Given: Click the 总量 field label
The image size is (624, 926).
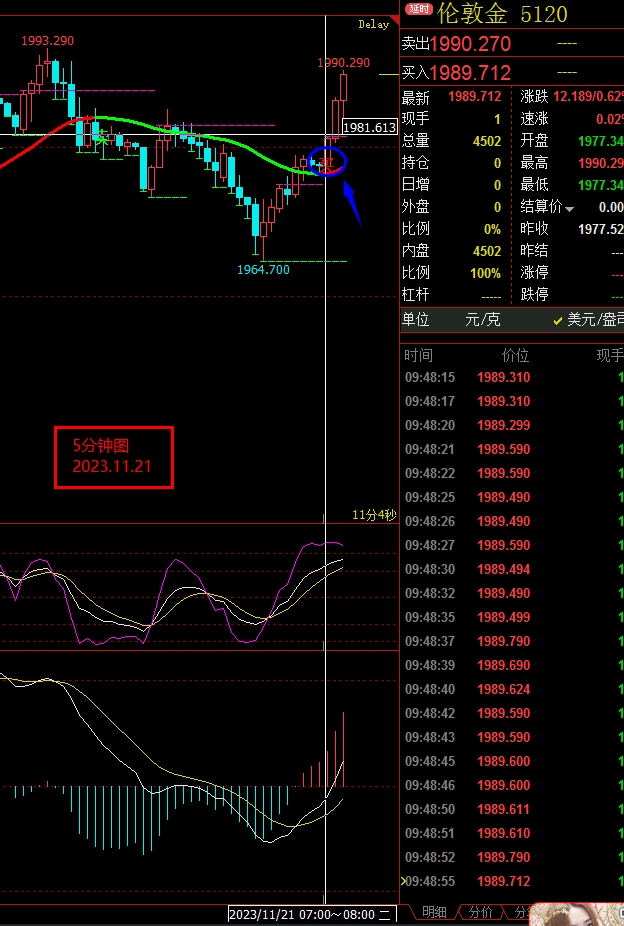Looking at the screenshot, I should pos(416,141).
